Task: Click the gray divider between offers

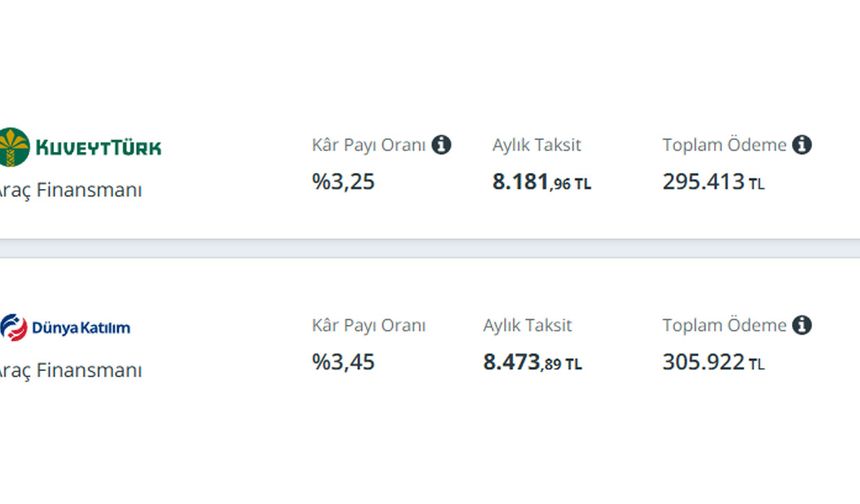Action: (430, 248)
